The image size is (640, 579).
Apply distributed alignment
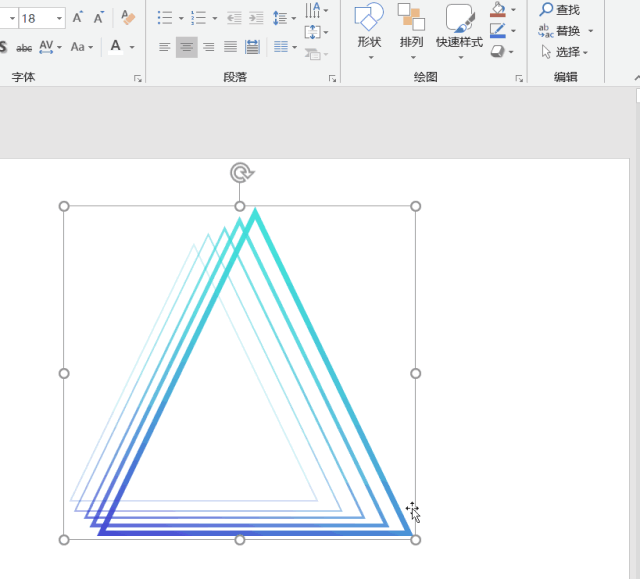point(253,47)
